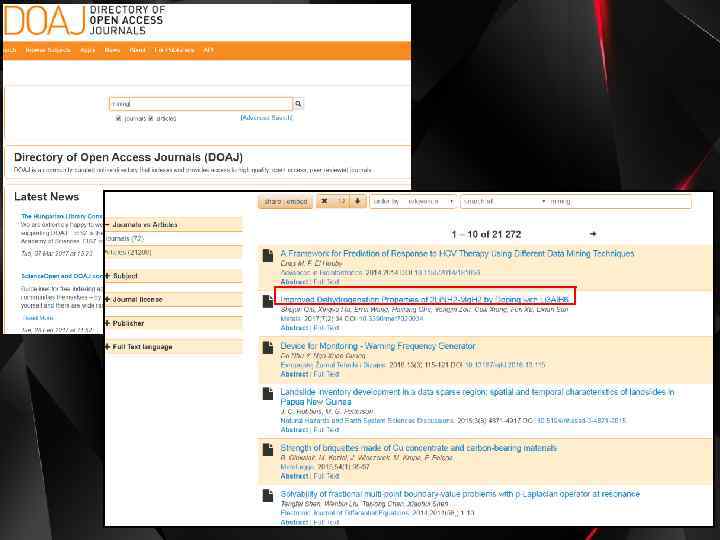The width and height of the screenshot is (720, 540).
Task: Open the ScienceOpen and DOAJ news headline
Action: pyautogui.click(x=62, y=276)
